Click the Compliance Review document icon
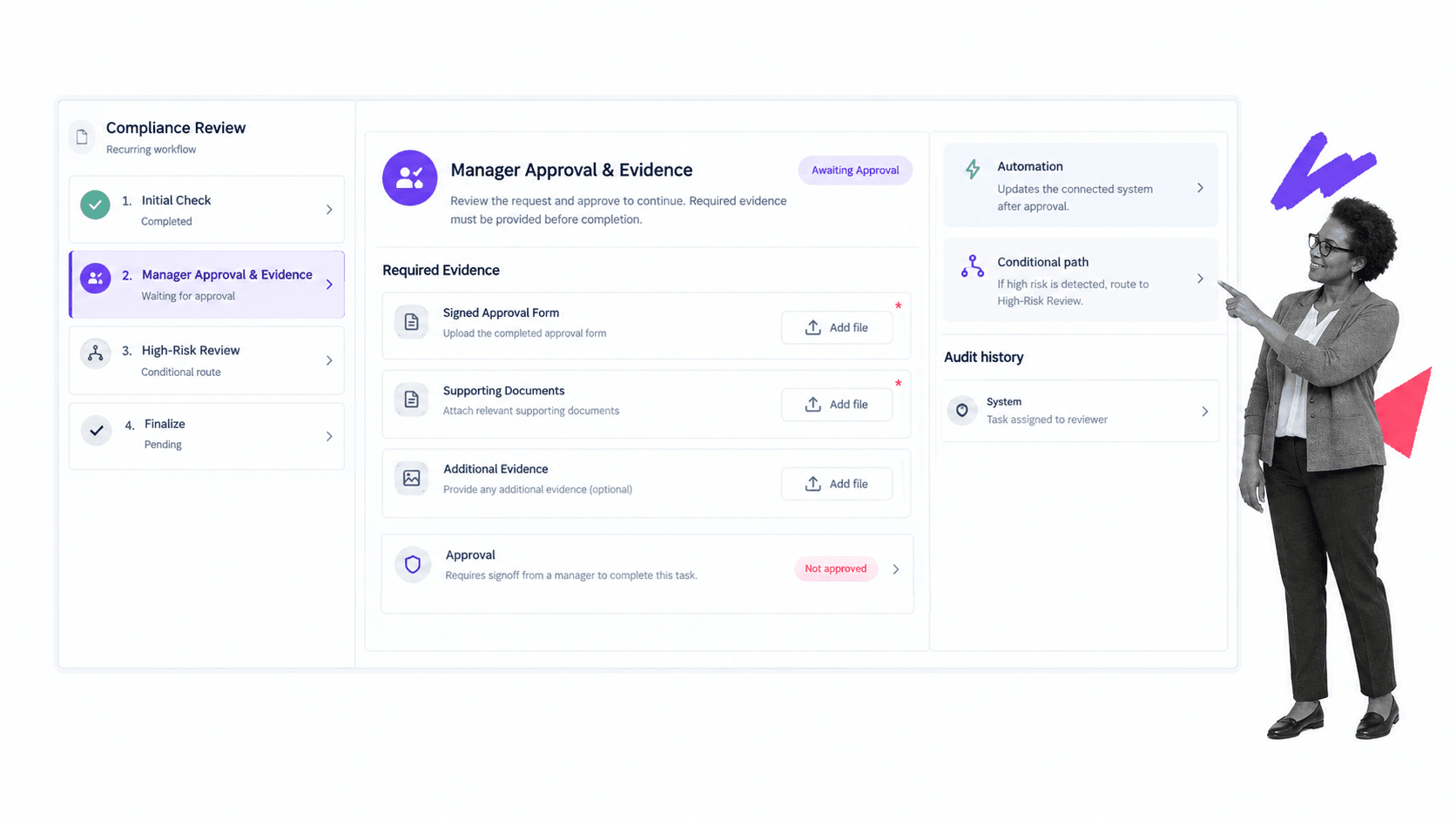This screenshot has height=819, width=1456. pos(82,137)
